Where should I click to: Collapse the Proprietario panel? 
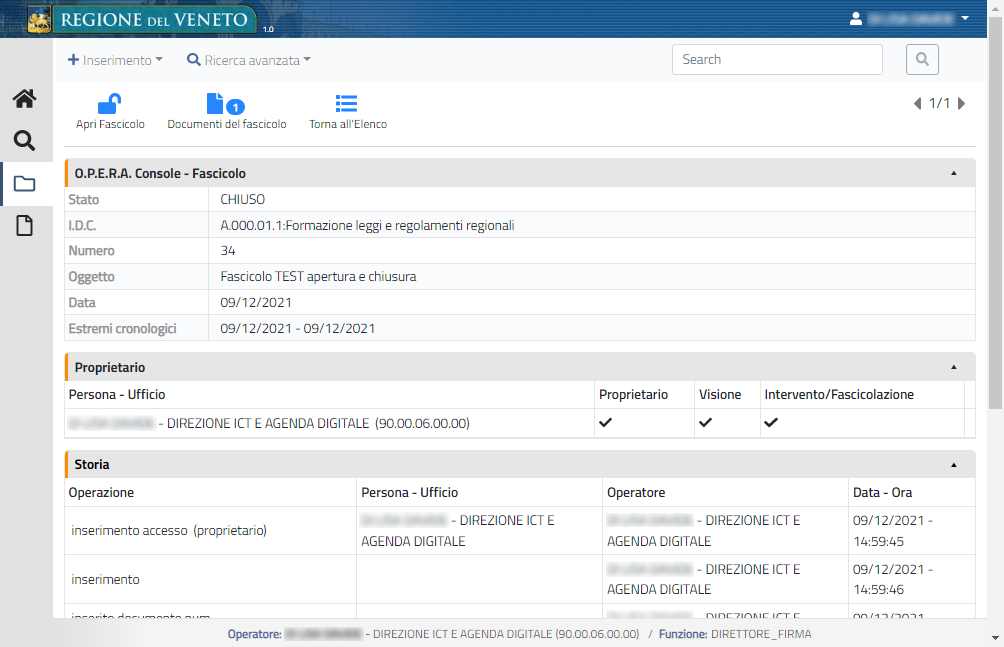[953, 367]
